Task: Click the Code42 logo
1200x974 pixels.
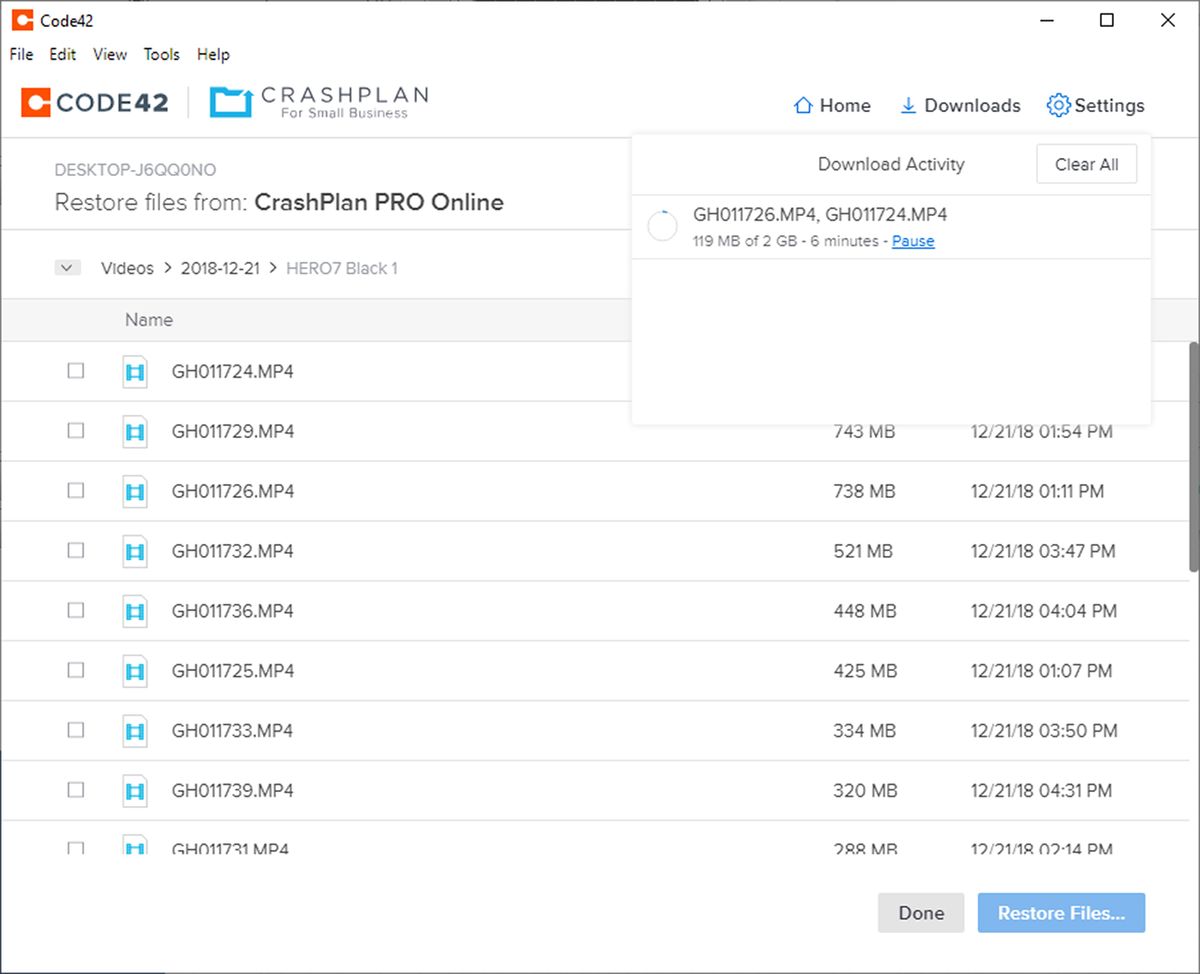Action: 93,102
